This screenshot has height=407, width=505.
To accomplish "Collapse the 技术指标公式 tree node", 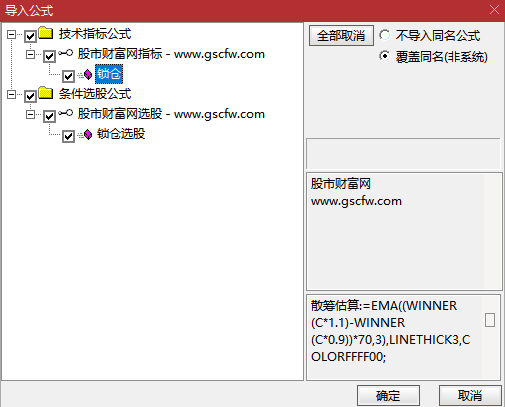I will (11, 35).
